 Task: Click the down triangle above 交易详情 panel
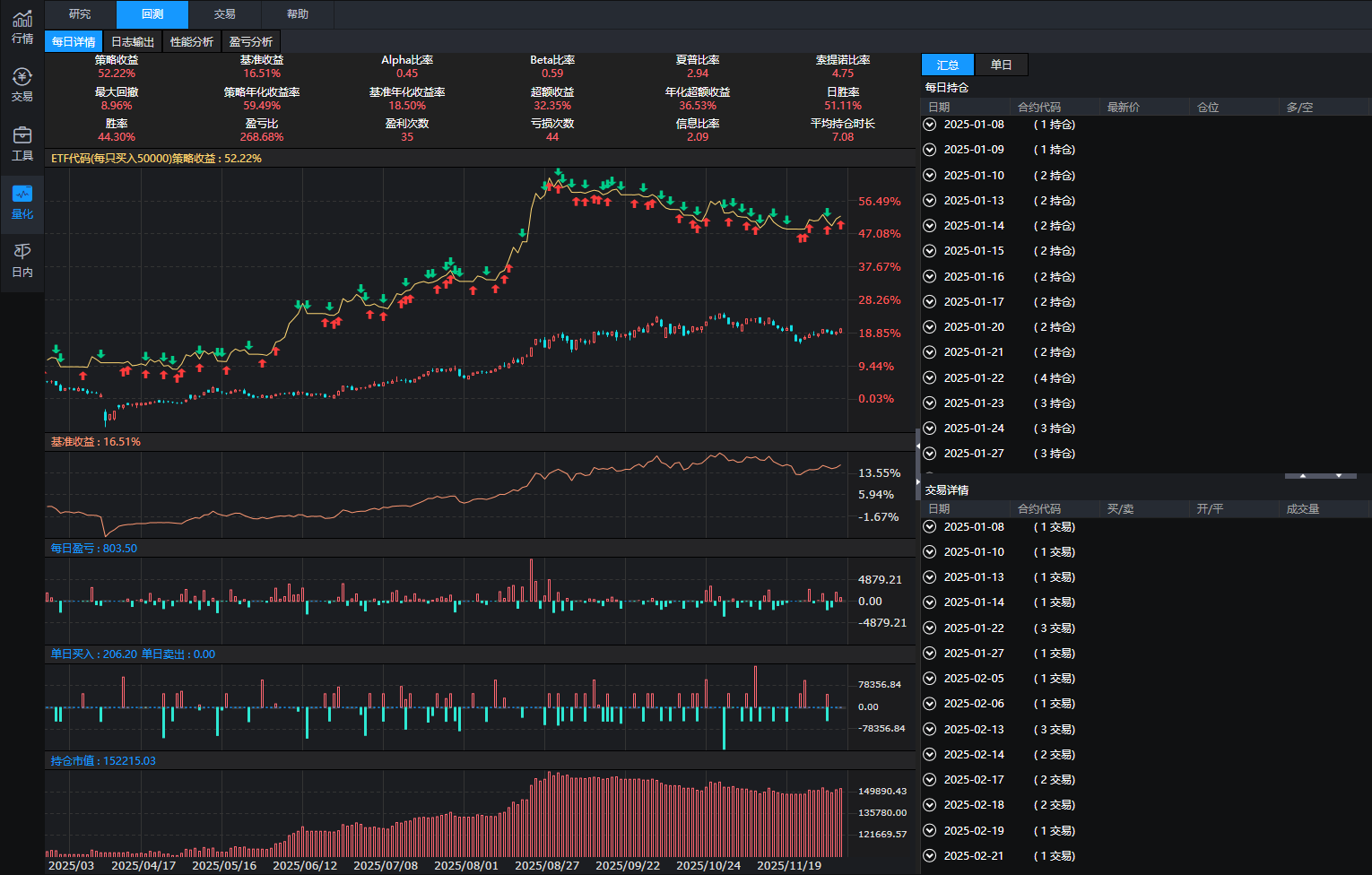point(1339,475)
